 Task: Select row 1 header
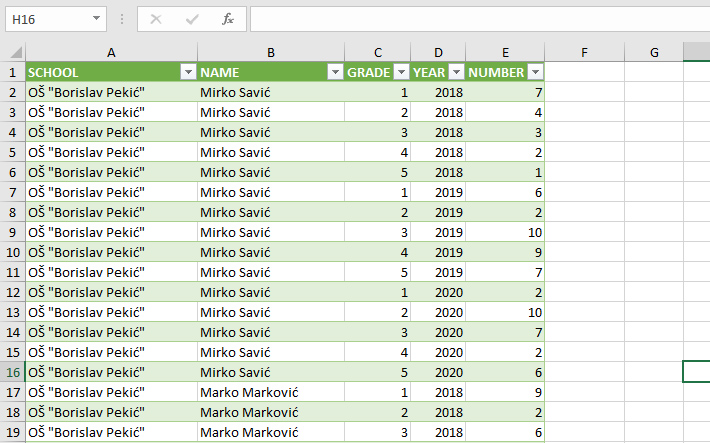click(13, 72)
